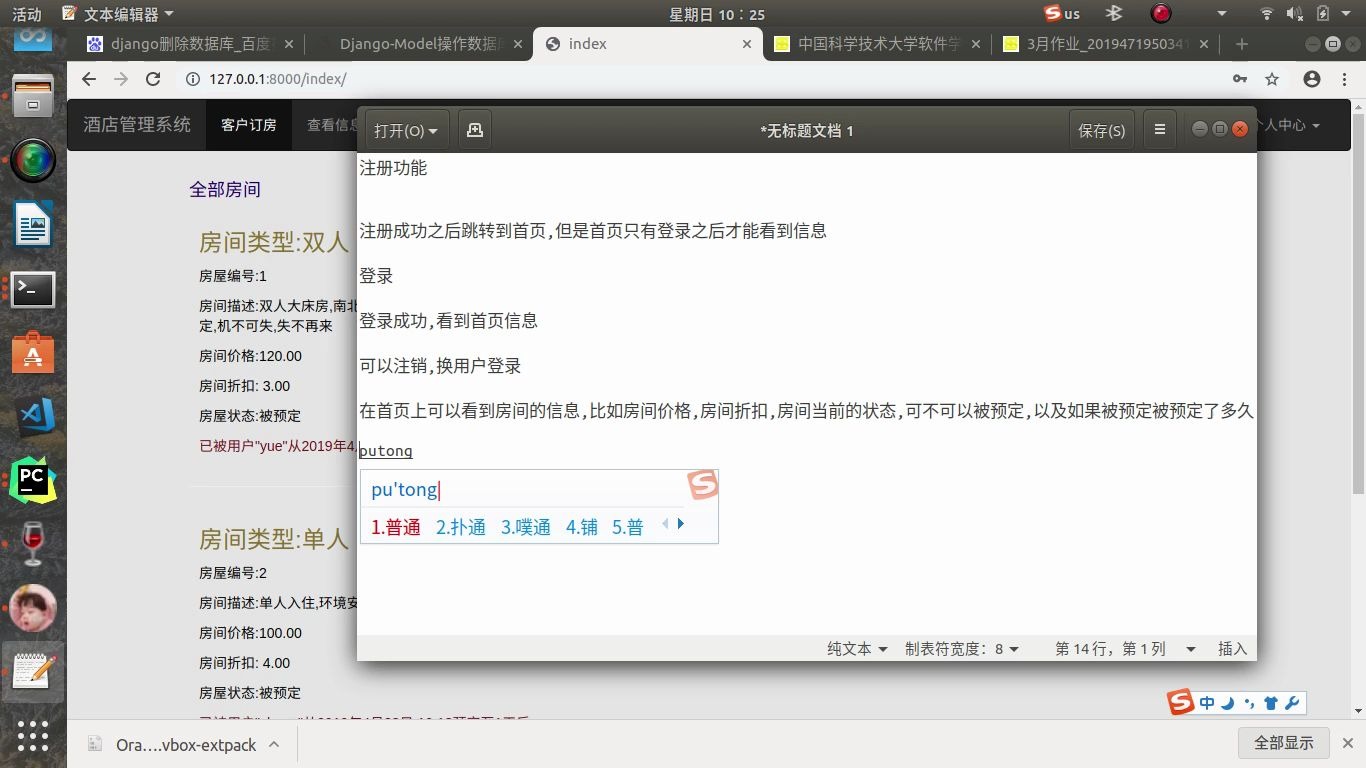Click the clock 星期日 10:25 in top bar
The height and width of the screenshot is (768, 1366).
(x=716, y=13)
